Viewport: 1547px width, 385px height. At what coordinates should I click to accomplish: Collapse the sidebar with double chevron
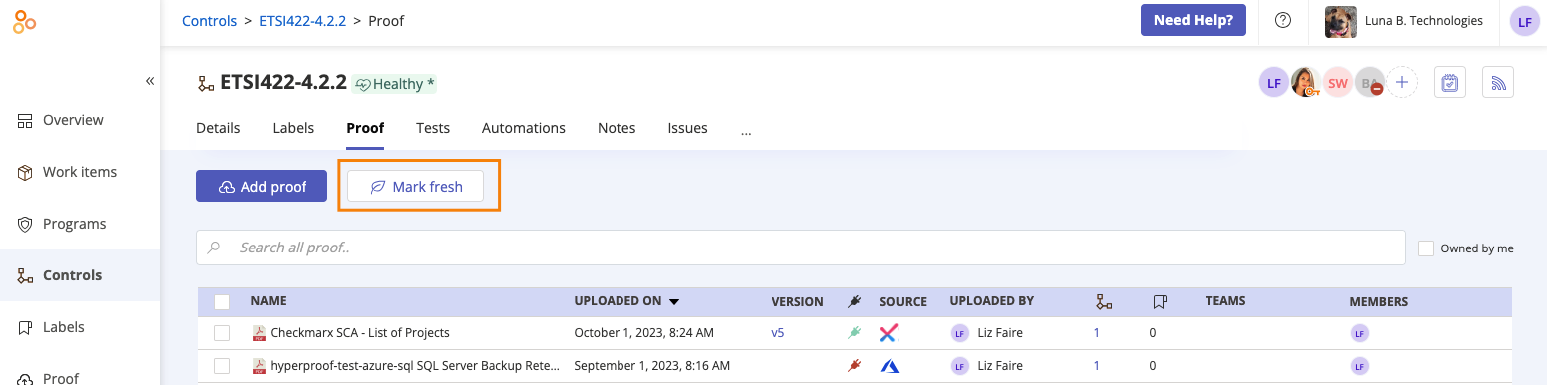tap(150, 81)
